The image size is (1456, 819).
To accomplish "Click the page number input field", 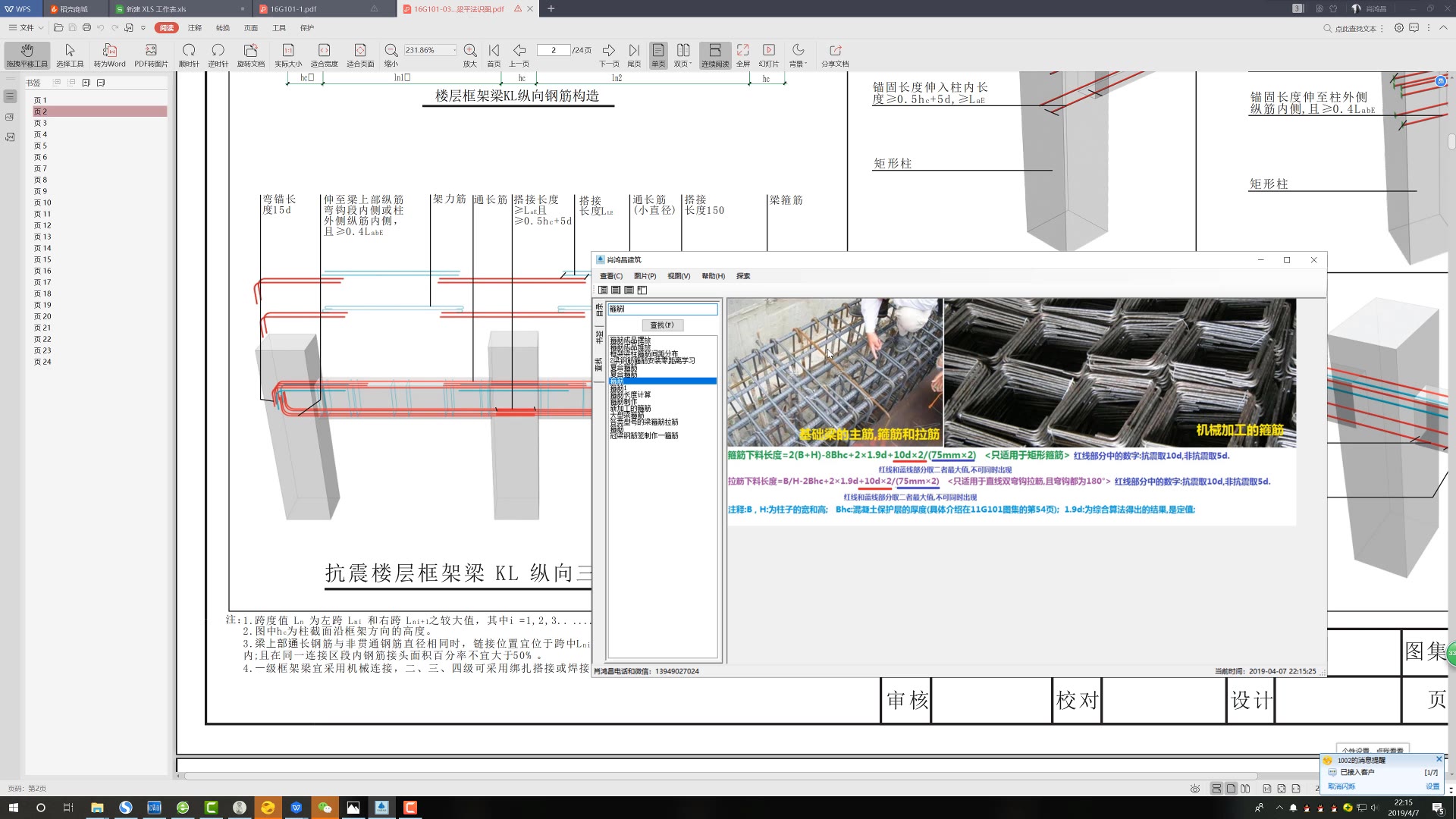I will coord(554,50).
